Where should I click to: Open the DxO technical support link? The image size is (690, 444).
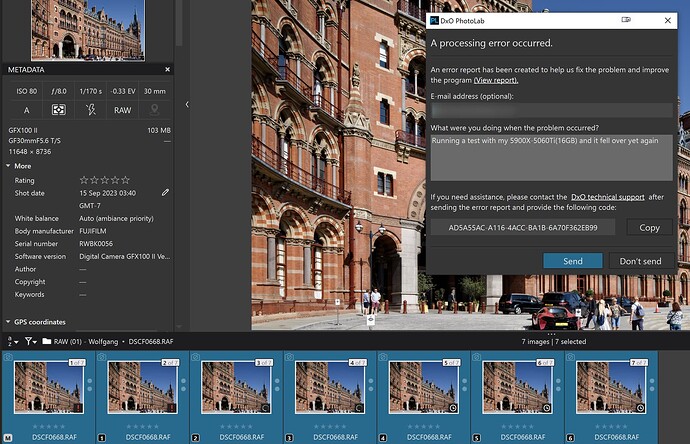click(x=607, y=198)
